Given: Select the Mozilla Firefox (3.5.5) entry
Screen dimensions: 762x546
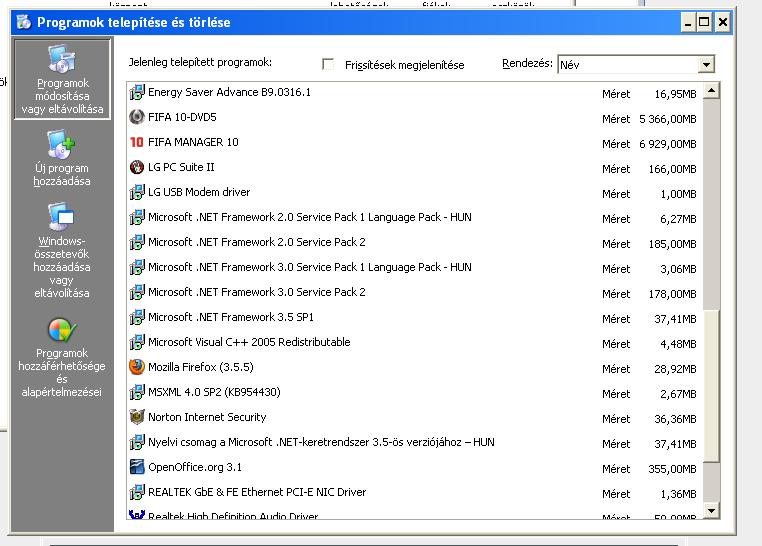Looking at the screenshot, I should [x=414, y=368].
